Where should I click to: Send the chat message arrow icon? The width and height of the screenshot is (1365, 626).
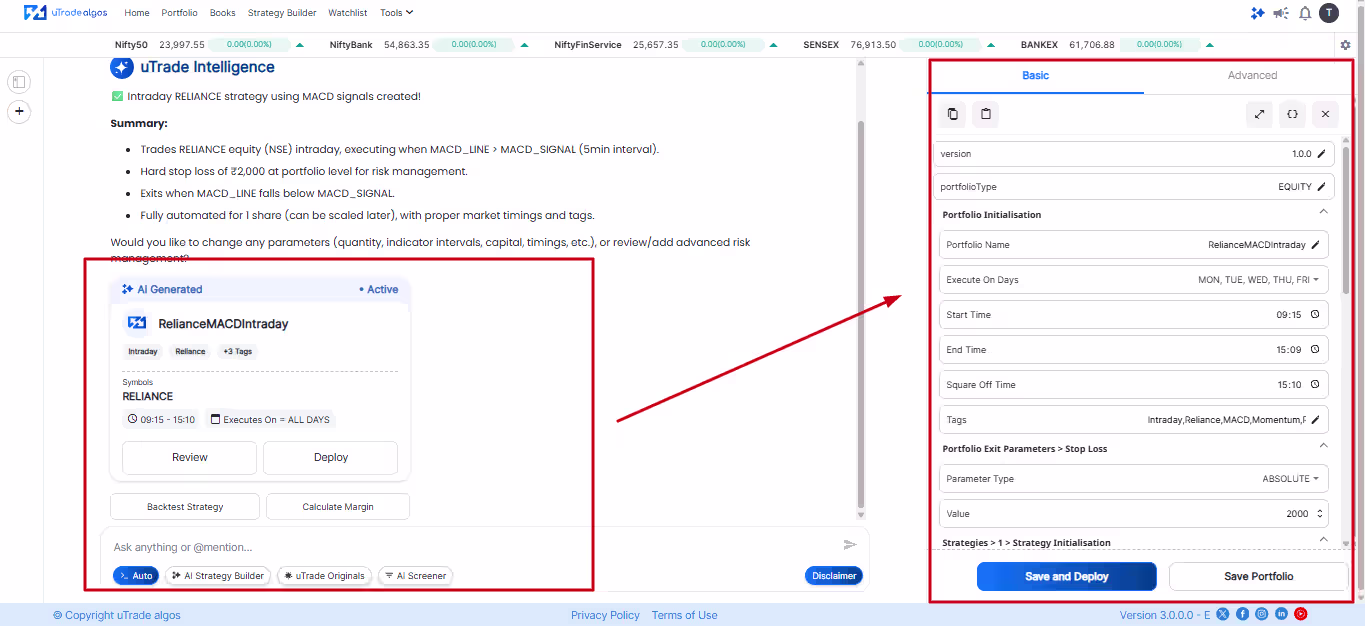[850, 545]
